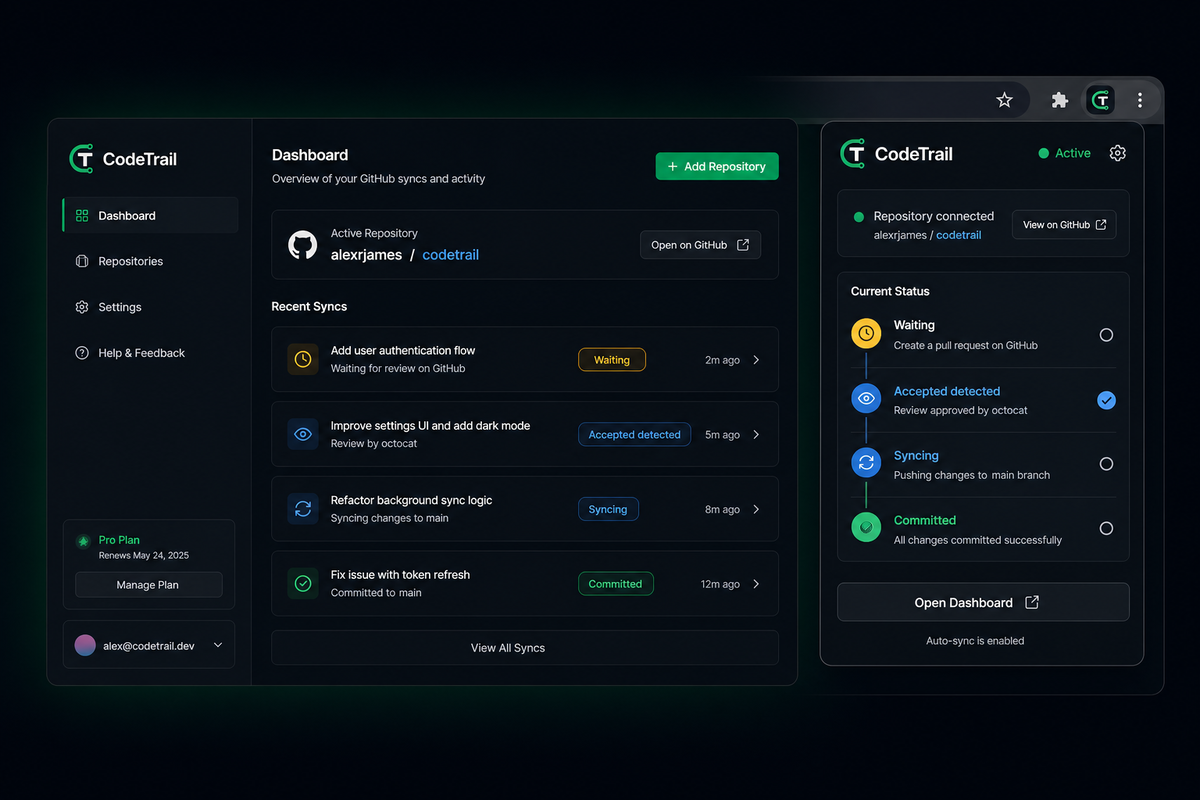Open the codetrail link in the extension popup
This screenshot has height=800, width=1200.
pos(959,235)
